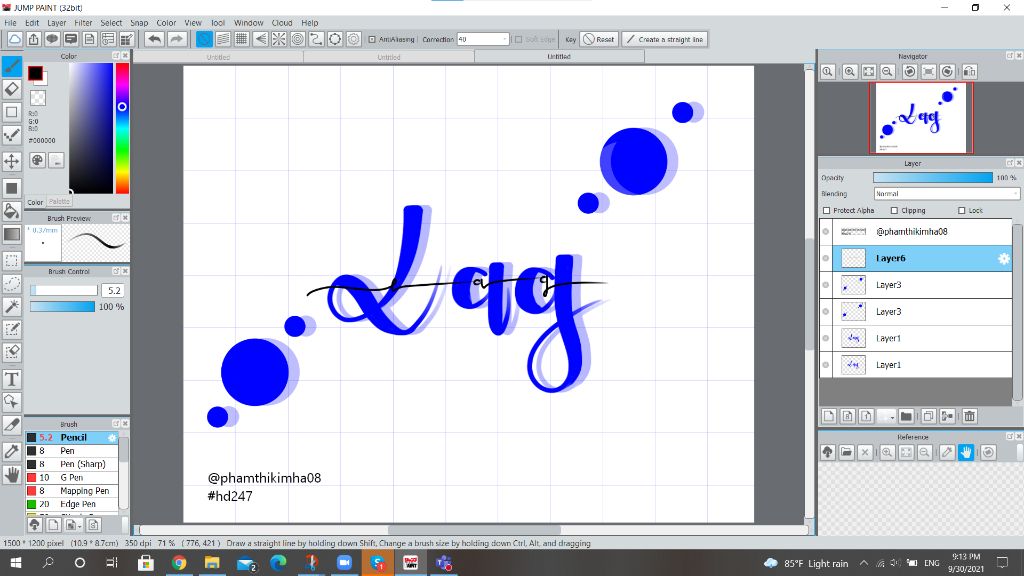Enable the concentric circle snap guide
Screen dimensions: 1024x576
coord(298,39)
